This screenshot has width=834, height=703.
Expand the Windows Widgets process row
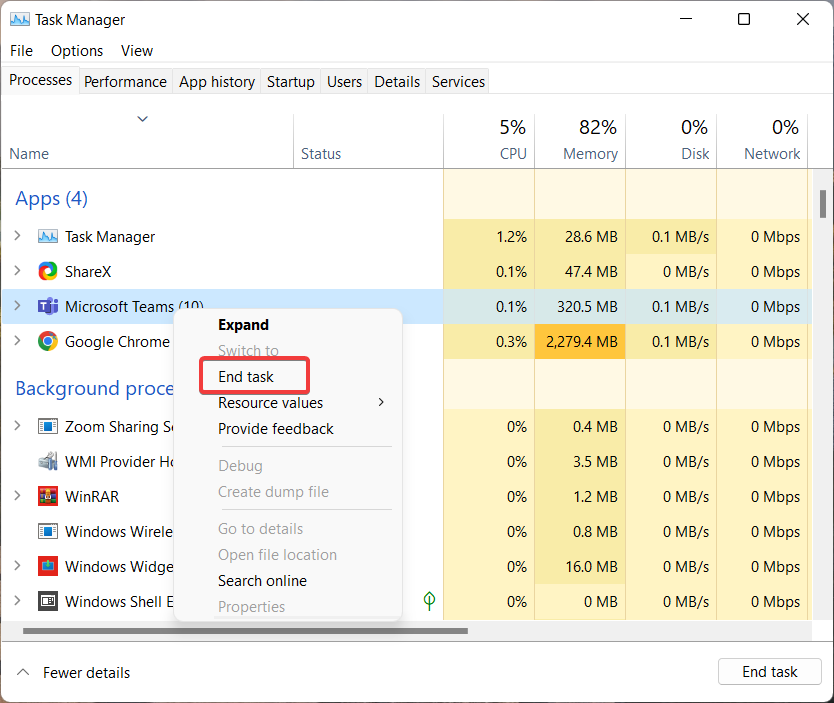(x=18, y=566)
